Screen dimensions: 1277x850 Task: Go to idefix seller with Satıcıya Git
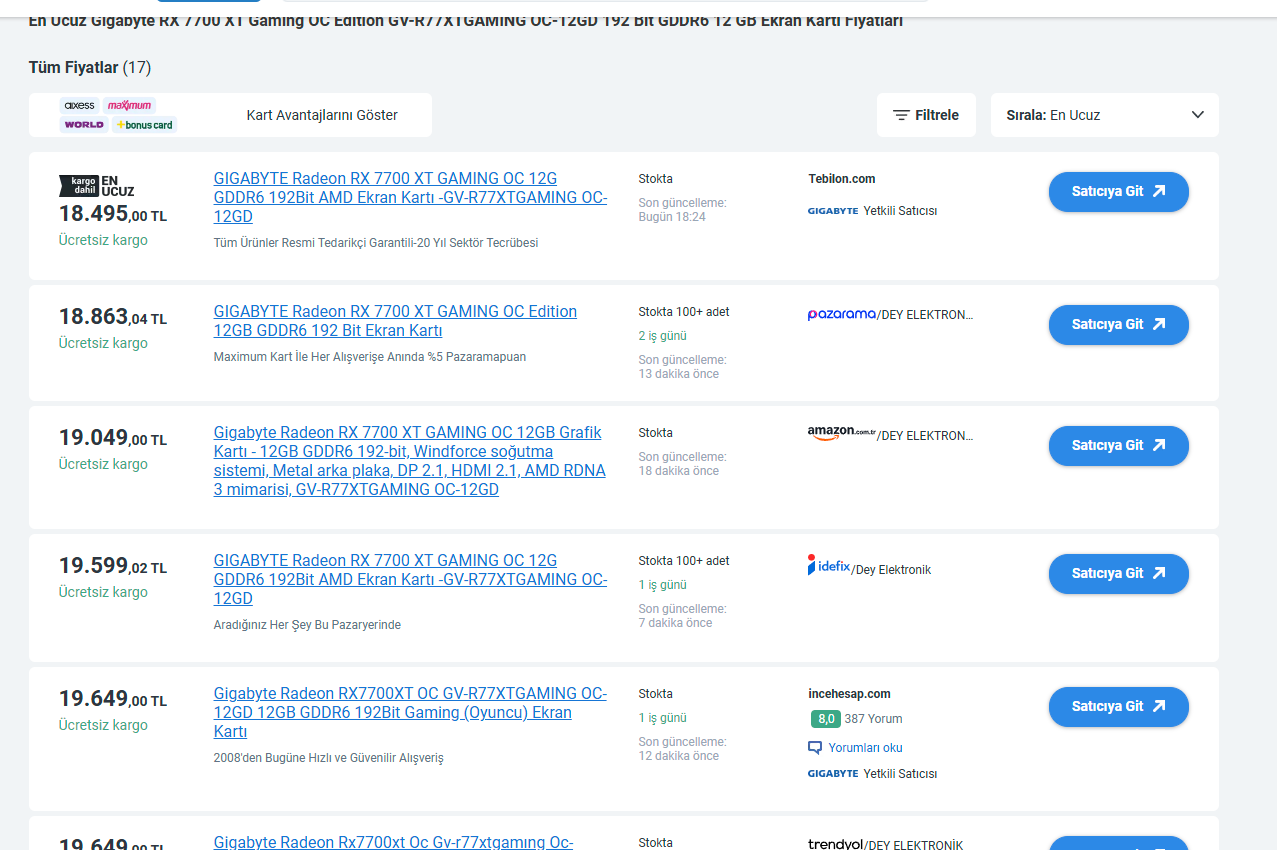(x=1119, y=574)
